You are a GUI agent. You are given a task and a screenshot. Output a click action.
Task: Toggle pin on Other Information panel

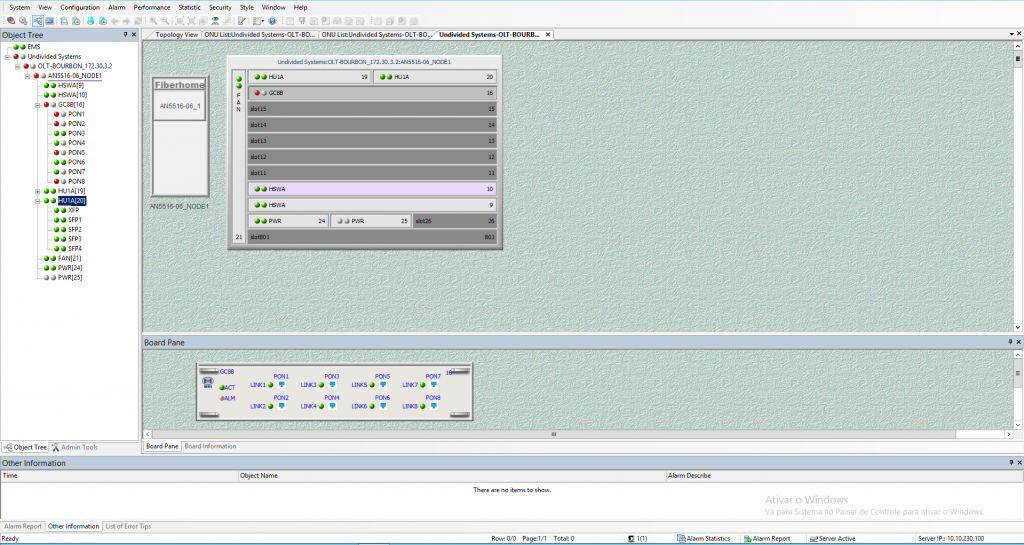coord(1007,463)
